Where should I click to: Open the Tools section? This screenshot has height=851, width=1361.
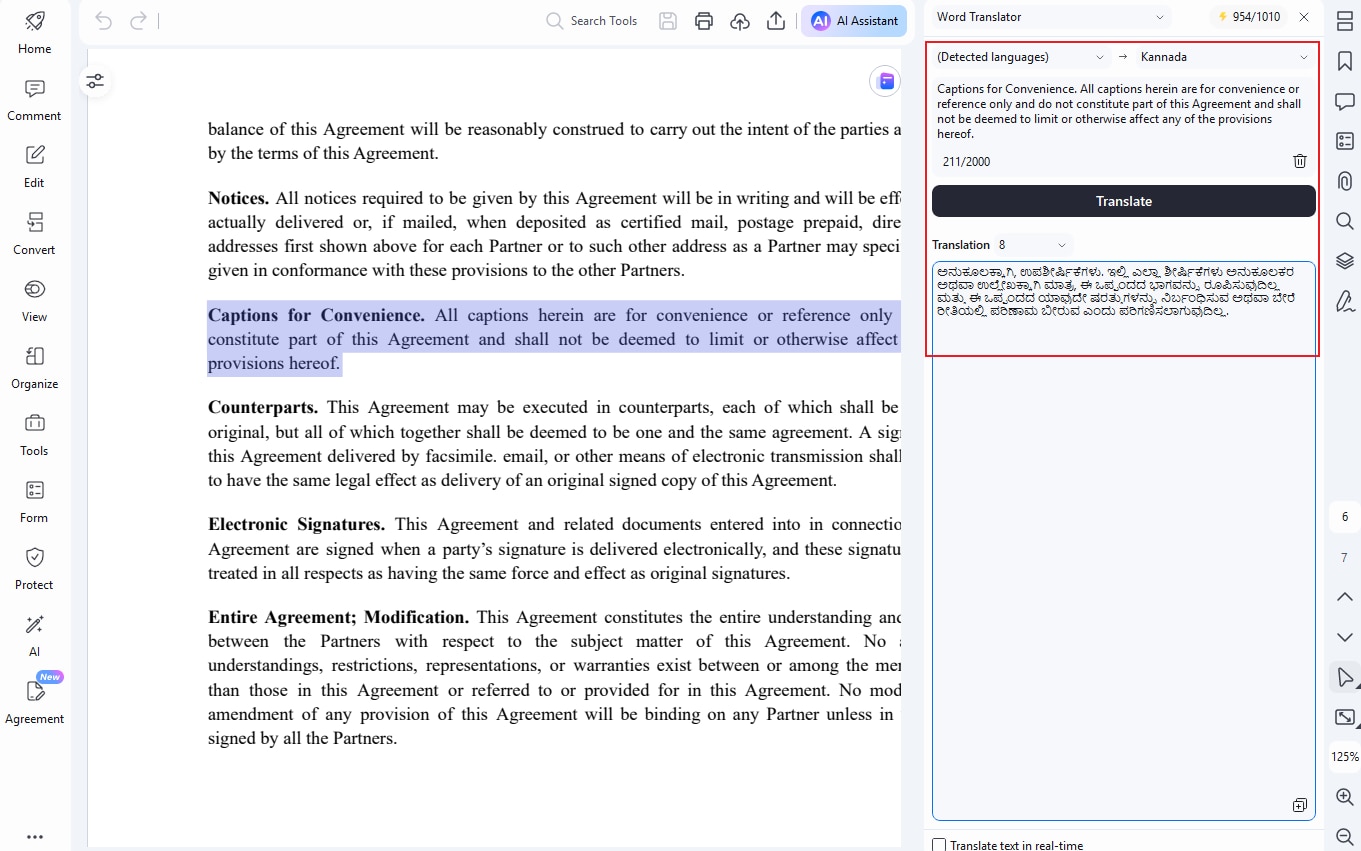pyautogui.click(x=34, y=435)
